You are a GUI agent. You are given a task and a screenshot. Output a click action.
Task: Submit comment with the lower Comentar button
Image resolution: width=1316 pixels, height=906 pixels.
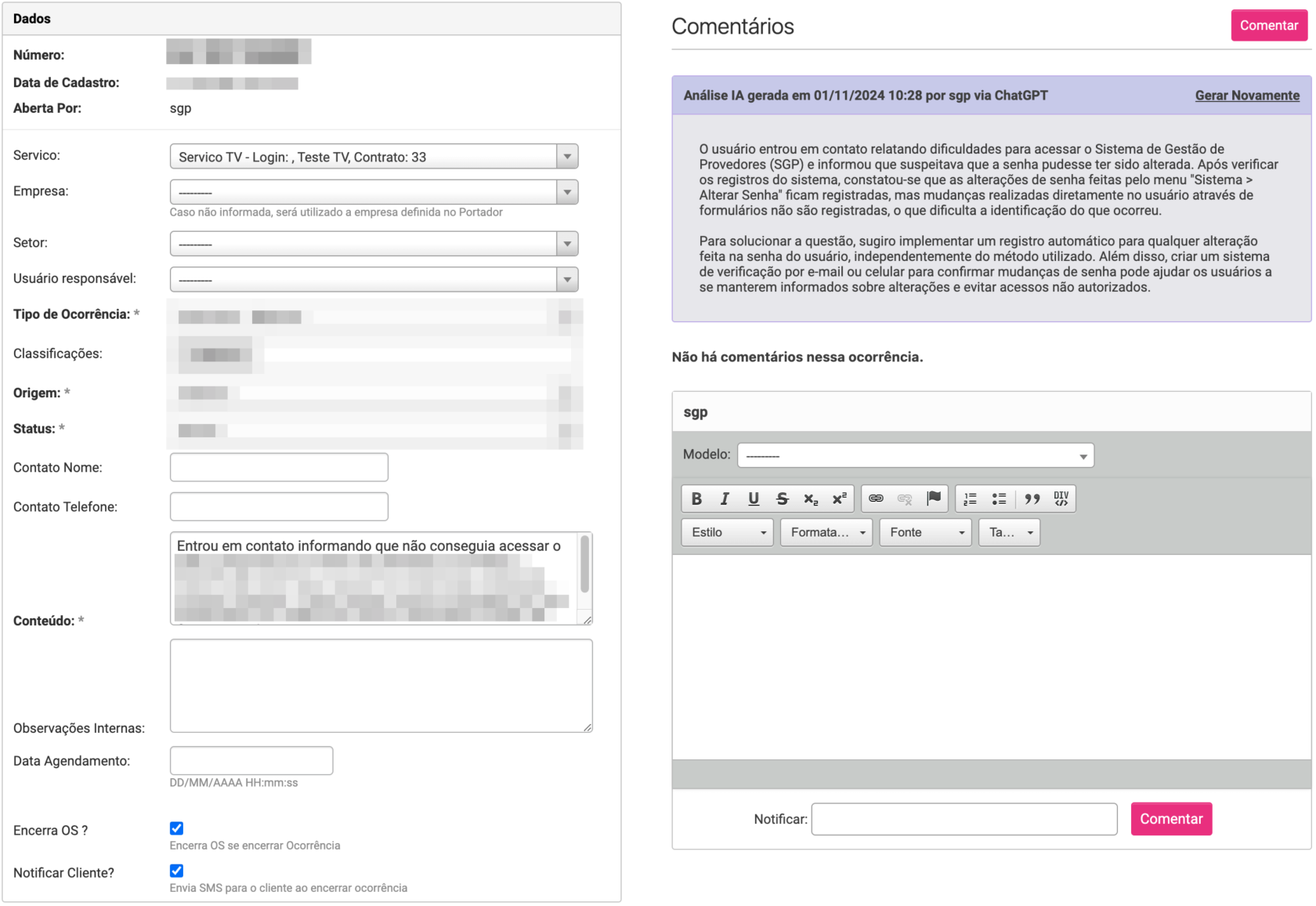[1171, 818]
